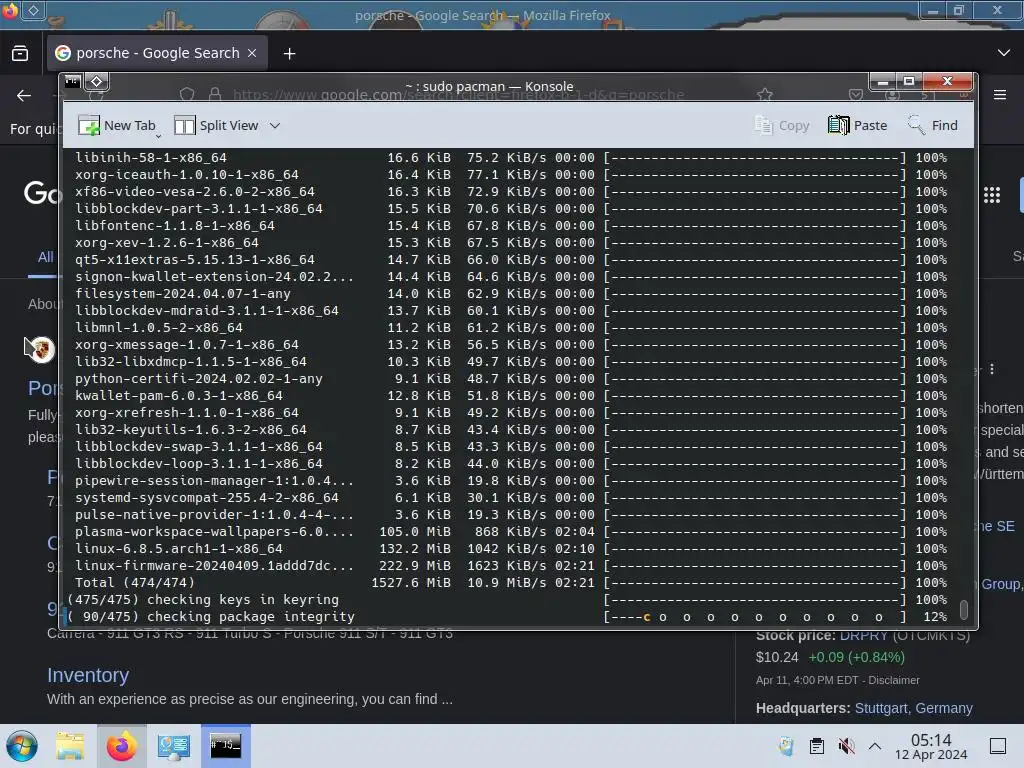Launch the file manager from taskbar
1024x768 pixels.
(70, 746)
